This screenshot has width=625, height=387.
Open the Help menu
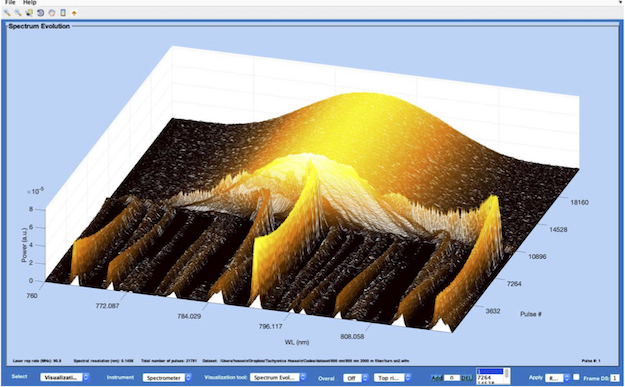pos(29,2)
